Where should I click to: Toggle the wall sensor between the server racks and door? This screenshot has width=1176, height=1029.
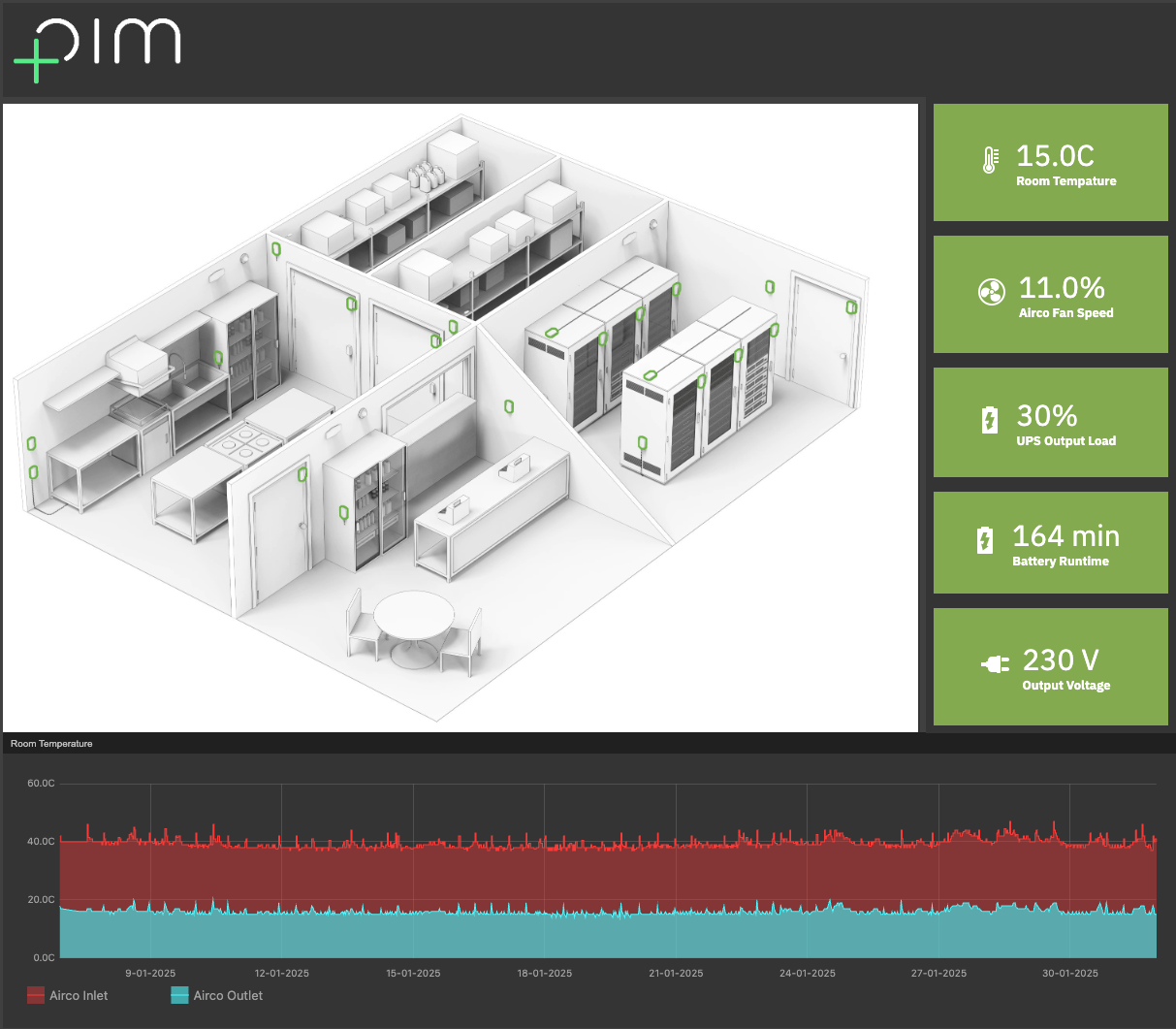pos(770,286)
